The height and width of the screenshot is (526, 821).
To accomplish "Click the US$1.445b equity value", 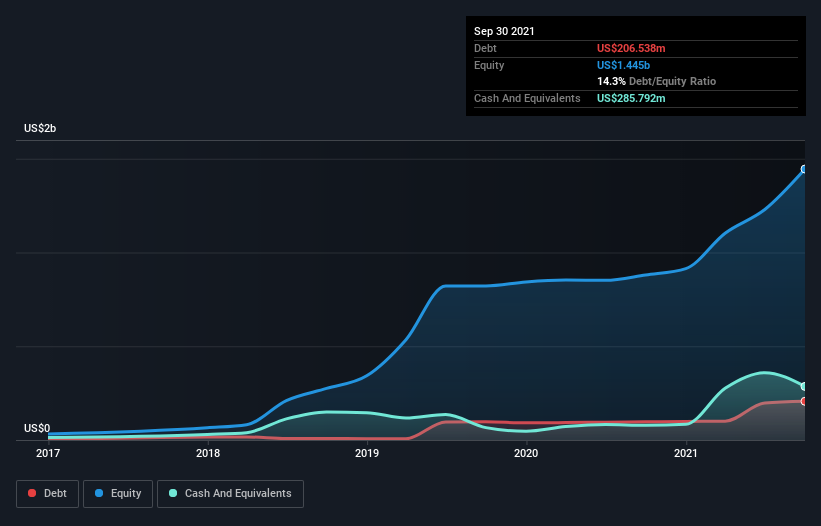I will click(624, 65).
